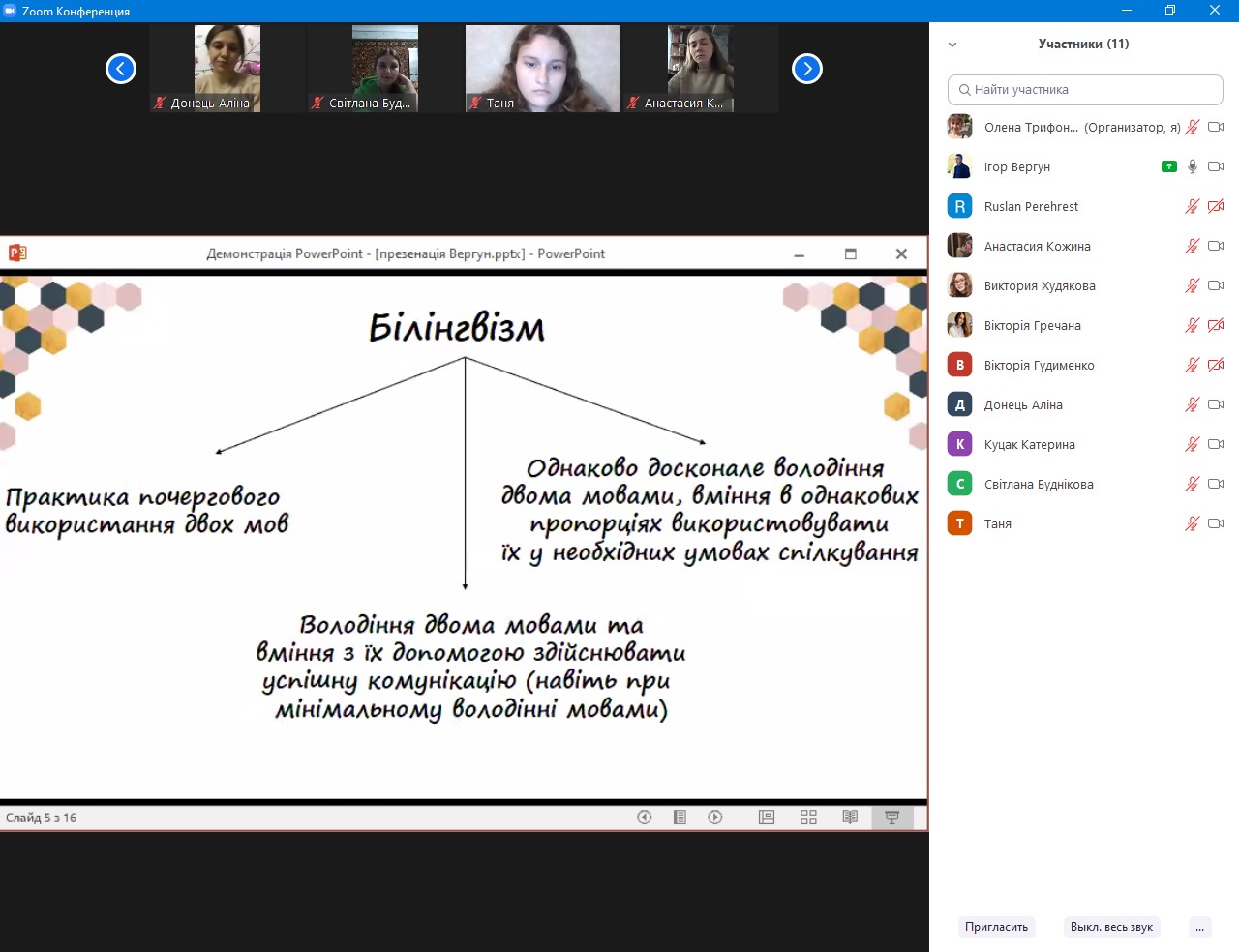The image size is (1239, 952).
Task: Go to previous slide in PowerPoint status bar
Action: pos(644,818)
